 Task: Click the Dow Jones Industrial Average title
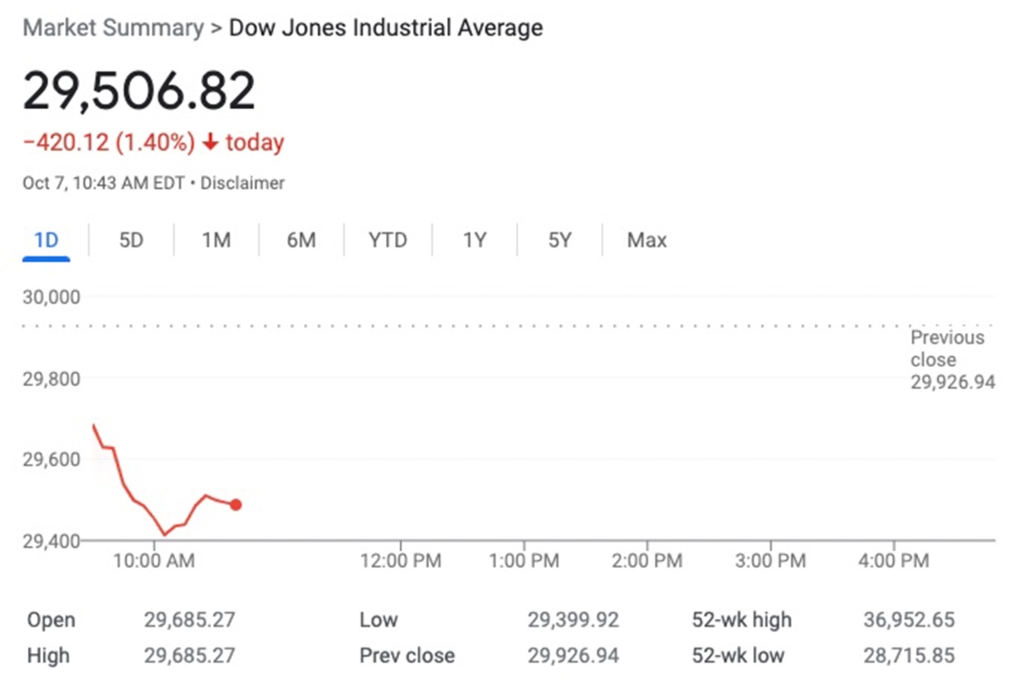tap(386, 27)
